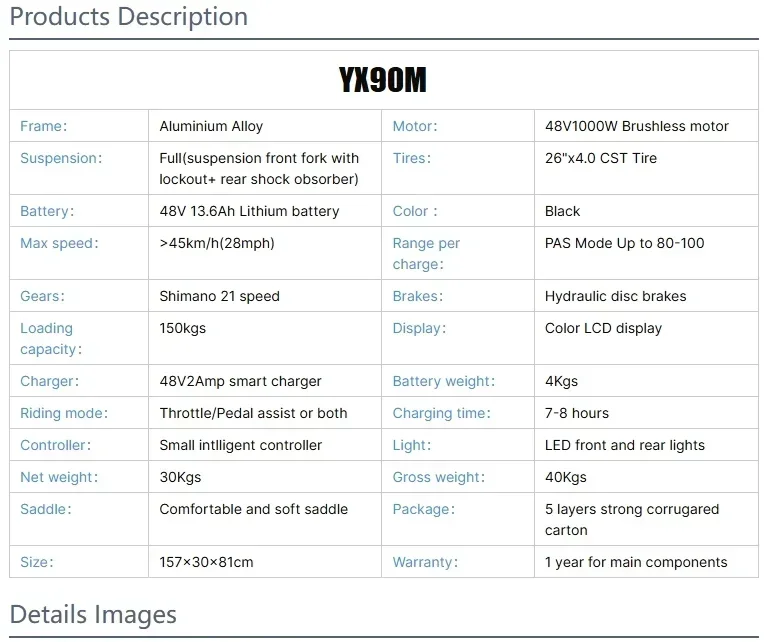This screenshot has width=769, height=642.
Task: Click the 1 year for main components text
Action: click(636, 562)
